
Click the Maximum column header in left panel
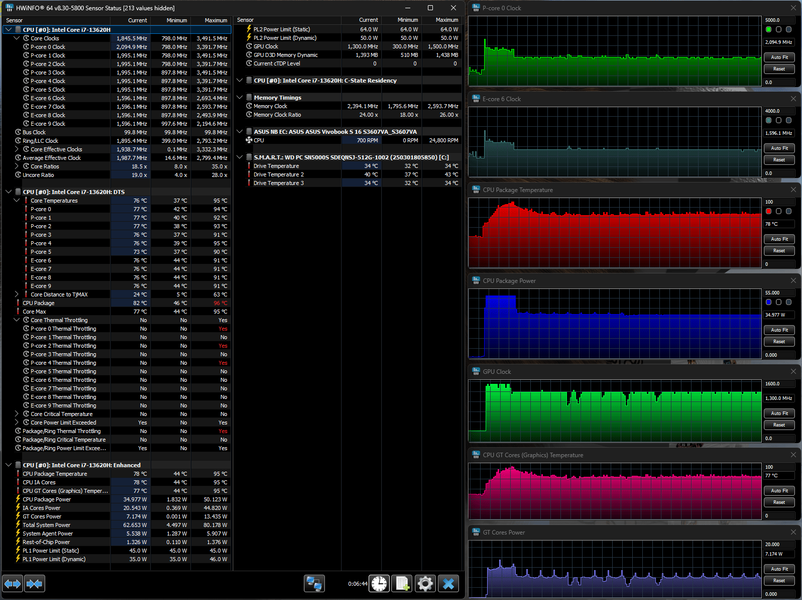coord(215,20)
